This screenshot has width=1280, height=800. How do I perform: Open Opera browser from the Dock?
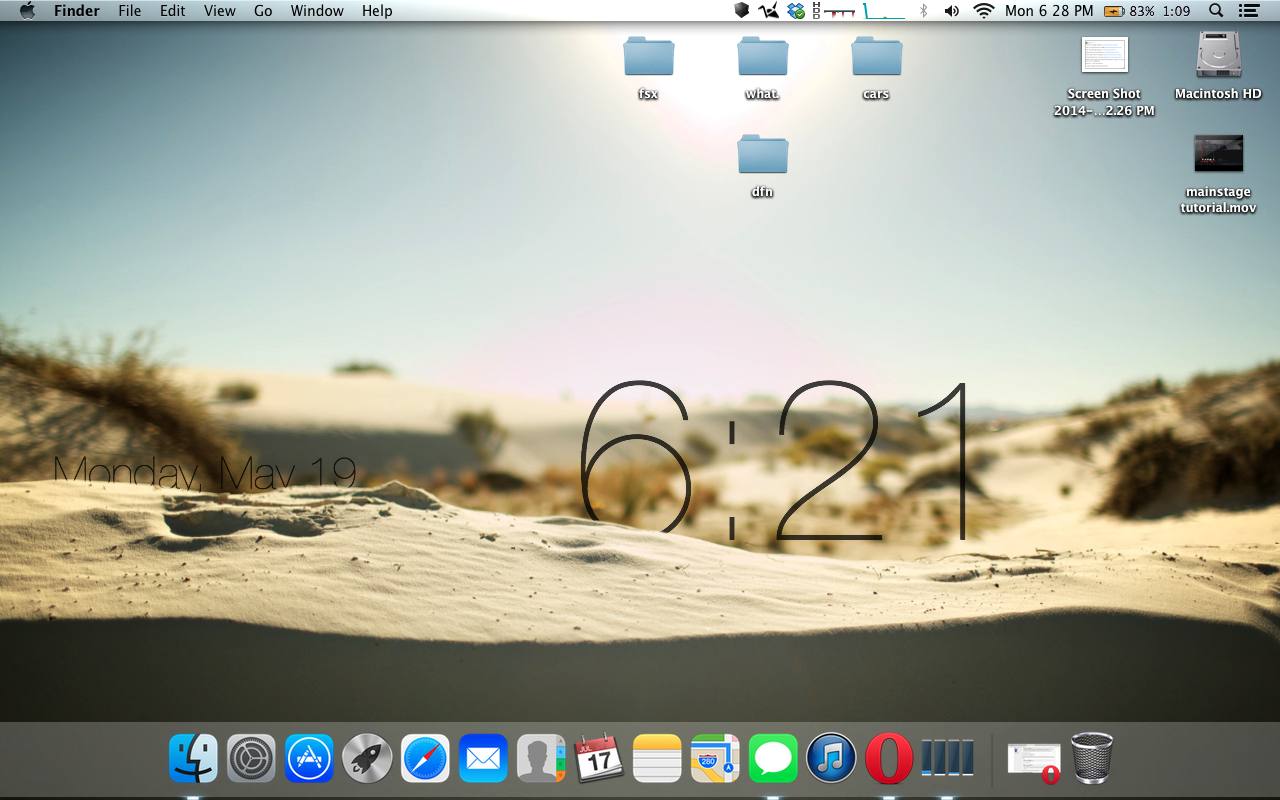coord(889,758)
